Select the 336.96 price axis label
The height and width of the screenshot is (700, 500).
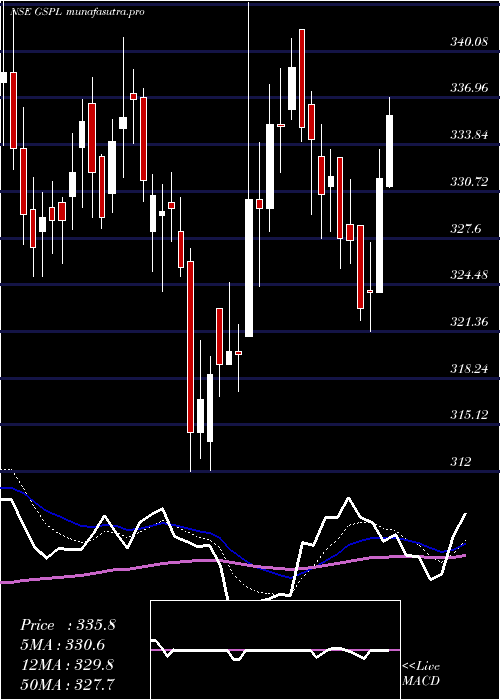pyautogui.click(x=469, y=88)
